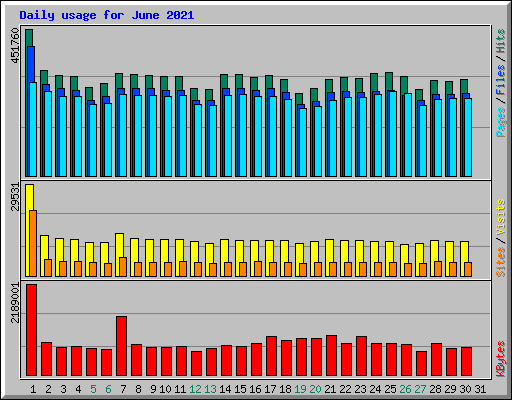This screenshot has height=400, width=512.
Task: Click the red KBytes bar for day 12
Action: 197,363
